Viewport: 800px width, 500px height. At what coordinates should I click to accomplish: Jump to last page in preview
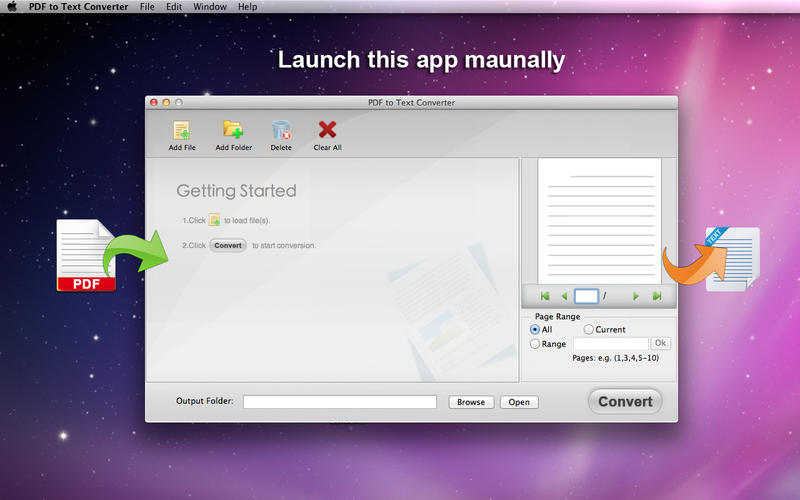pyautogui.click(x=657, y=296)
